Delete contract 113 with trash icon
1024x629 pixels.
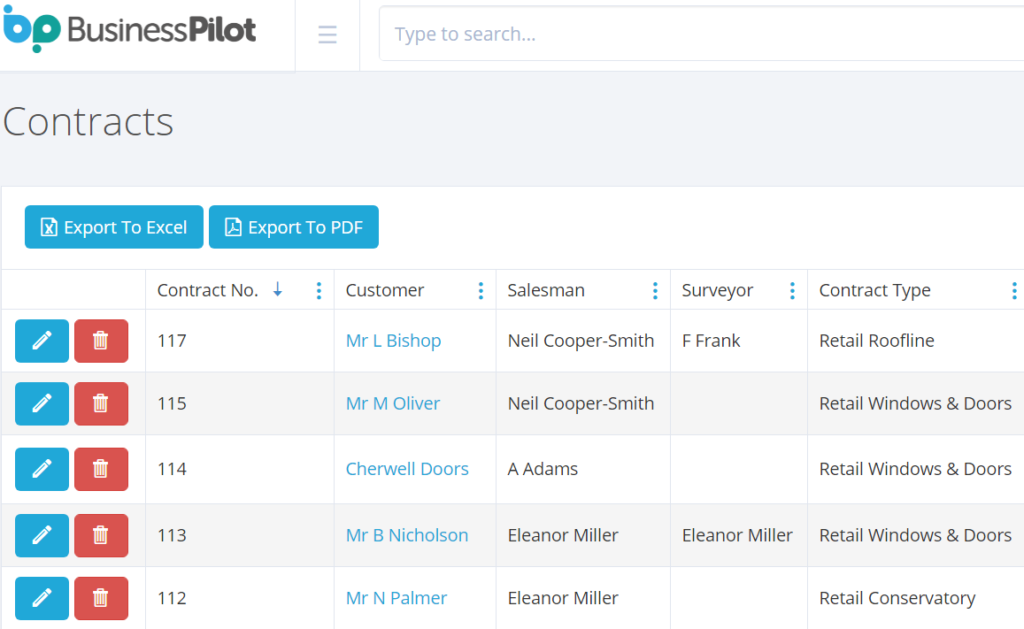[101, 536]
